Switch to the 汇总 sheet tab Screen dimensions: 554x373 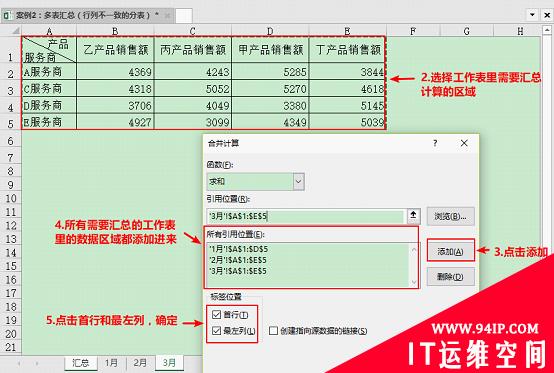point(81,363)
